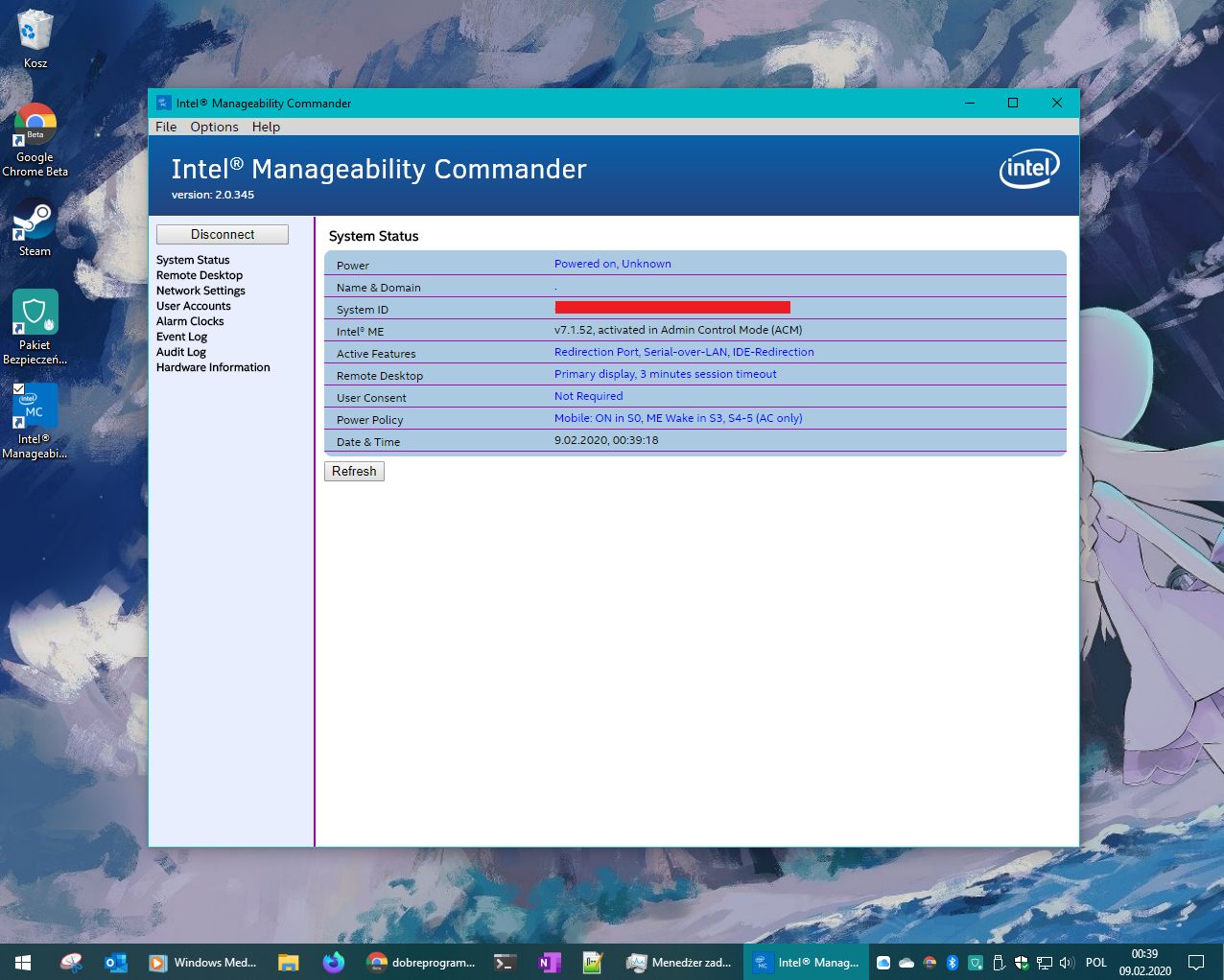Click the Refresh button
The image size is (1224, 980).
(354, 471)
